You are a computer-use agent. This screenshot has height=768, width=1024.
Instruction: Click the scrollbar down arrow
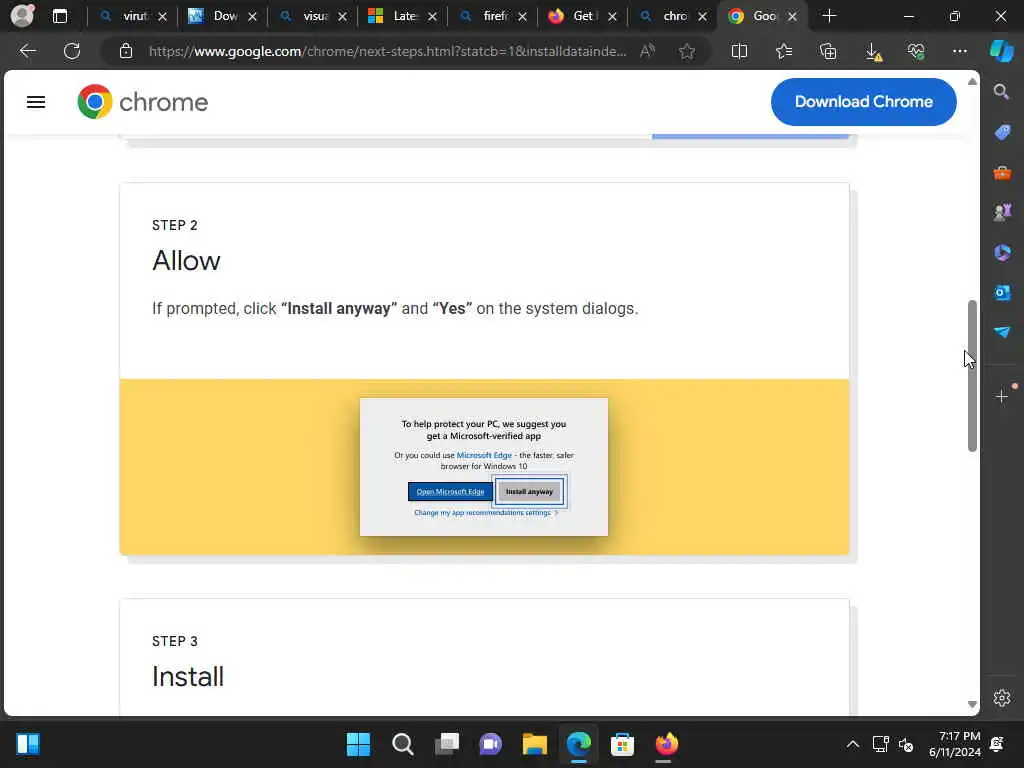972,704
